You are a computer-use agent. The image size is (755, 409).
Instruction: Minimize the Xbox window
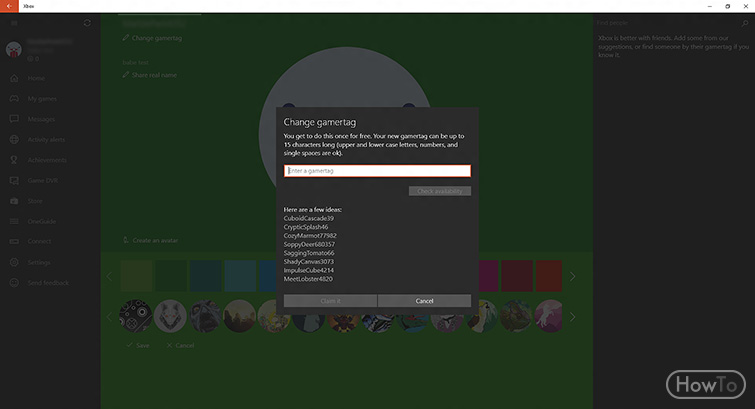coord(709,6)
